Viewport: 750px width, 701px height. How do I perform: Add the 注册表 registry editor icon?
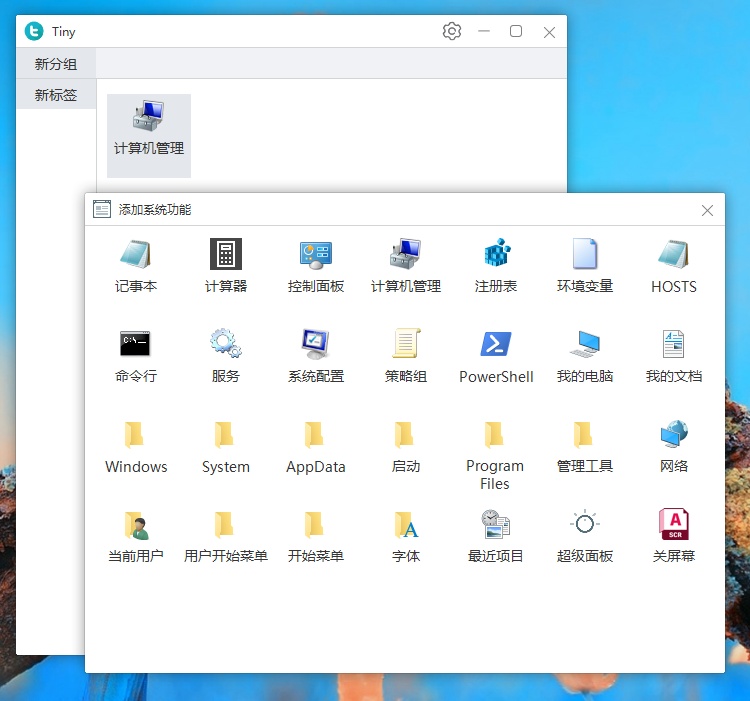point(496,255)
